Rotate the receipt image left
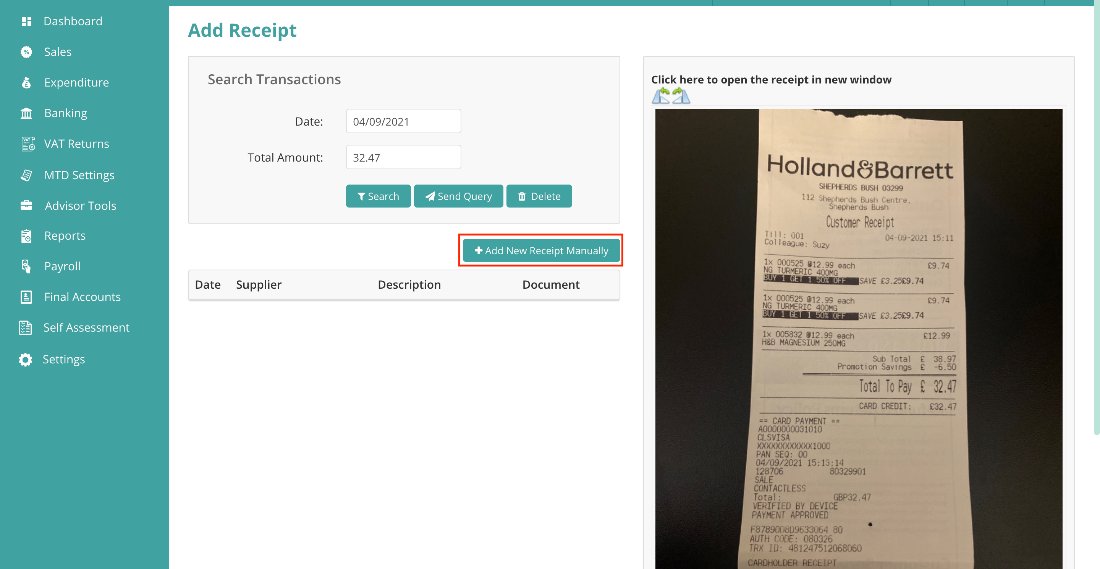This screenshot has height=569, width=1100. tap(661, 95)
